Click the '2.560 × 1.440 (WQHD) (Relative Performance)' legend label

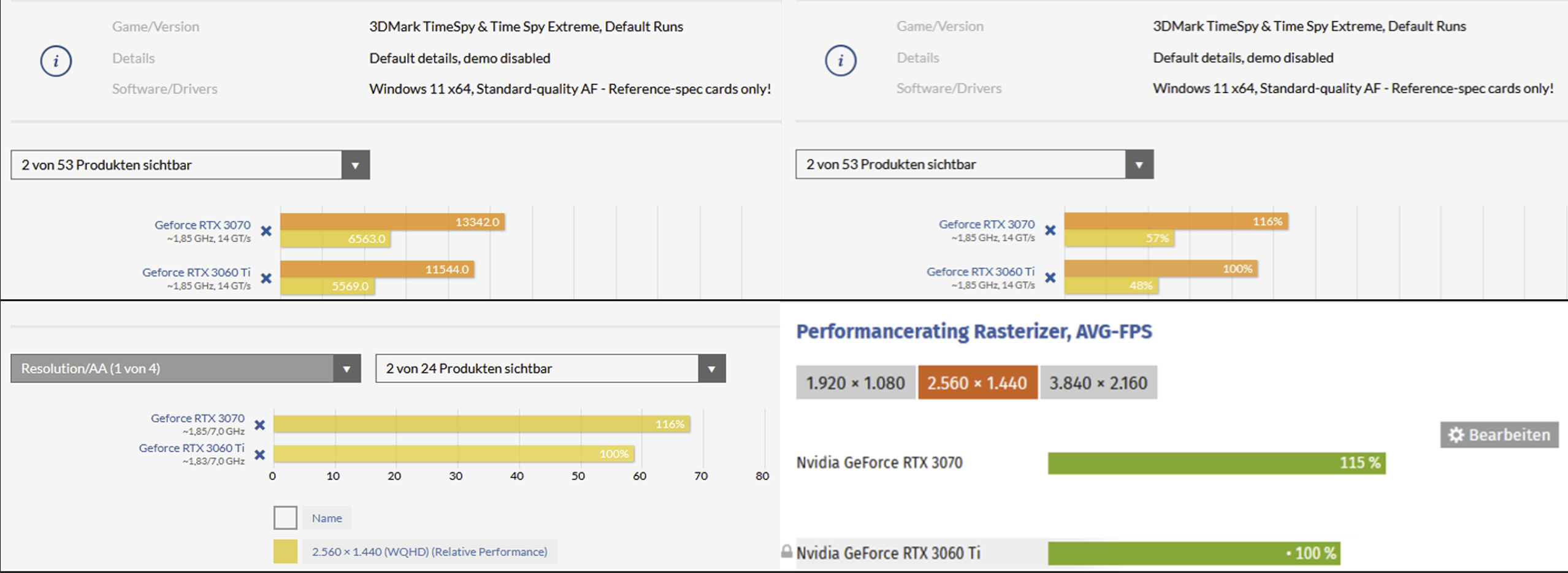click(430, 552)
